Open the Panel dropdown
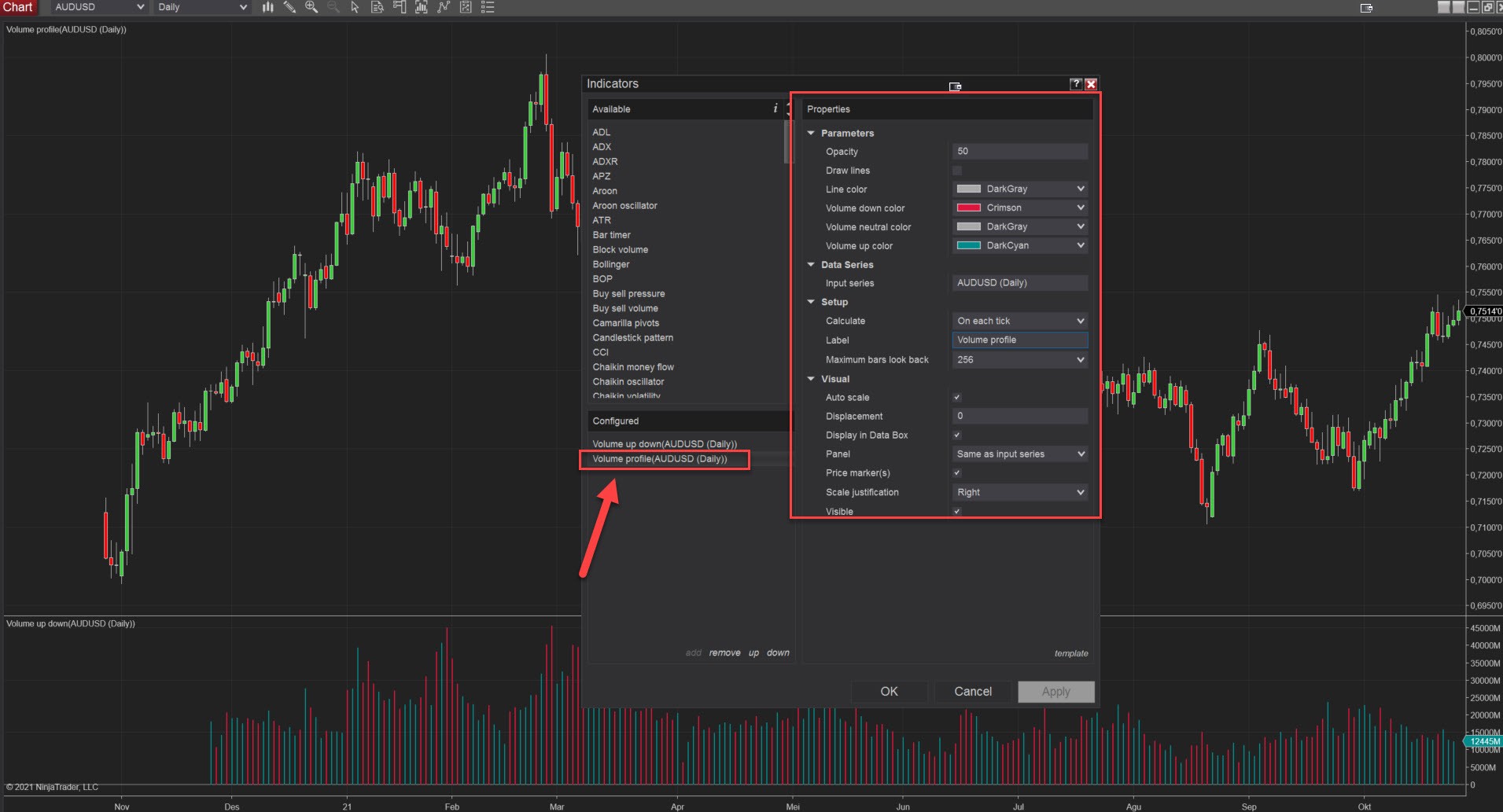The height and width of the screenshot is (812, 1503). (x=1020, y=454)
